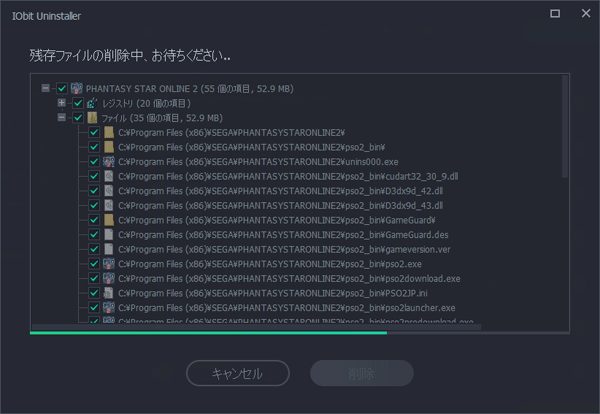The image size is (600, 414).
Task: Collapse the ファイル tree node
Action: [61, 117]
